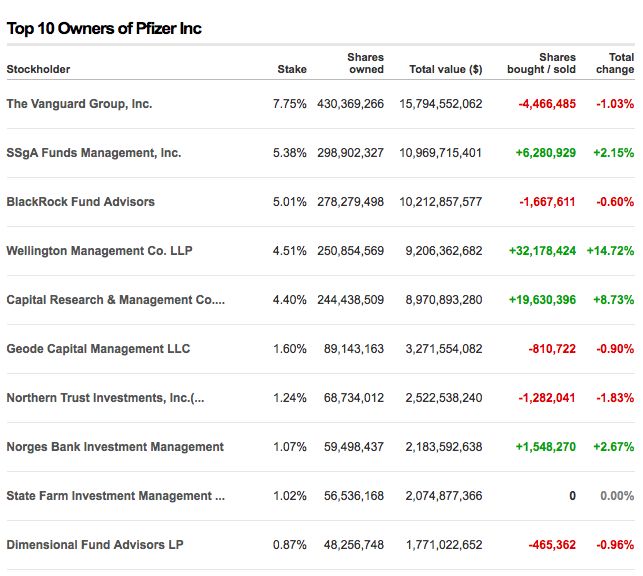The image size is (643, 576).
Task: Click shares owned 59,498,437
Action: pos(354,447)
